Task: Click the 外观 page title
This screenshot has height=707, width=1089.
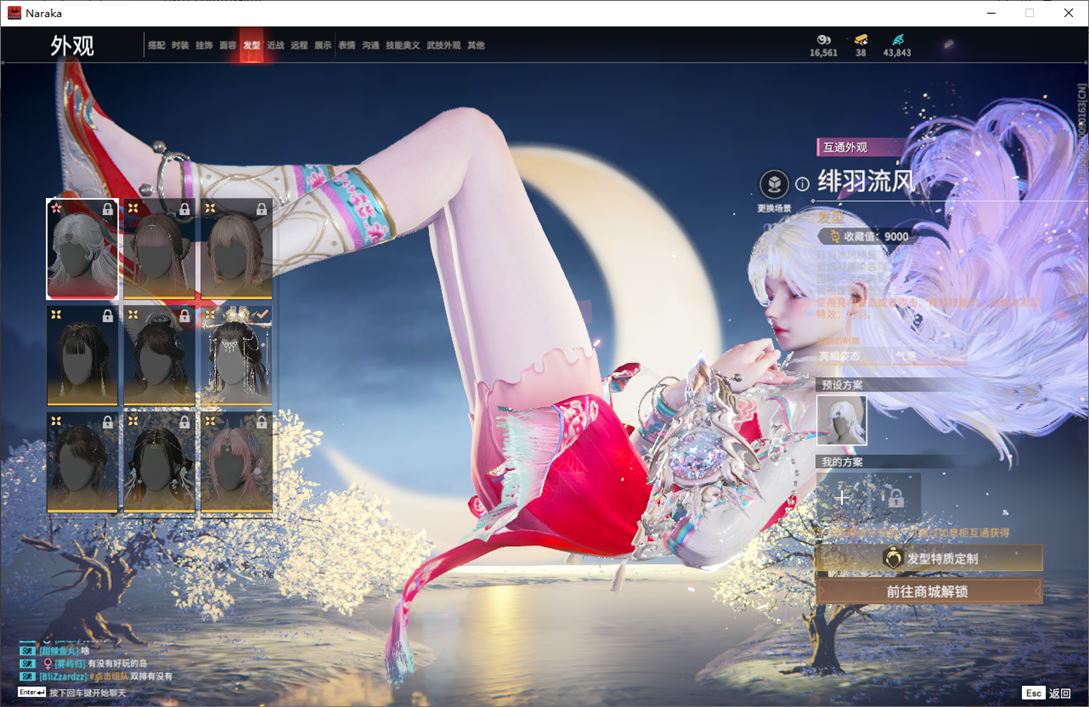Action: pos(72,46)
